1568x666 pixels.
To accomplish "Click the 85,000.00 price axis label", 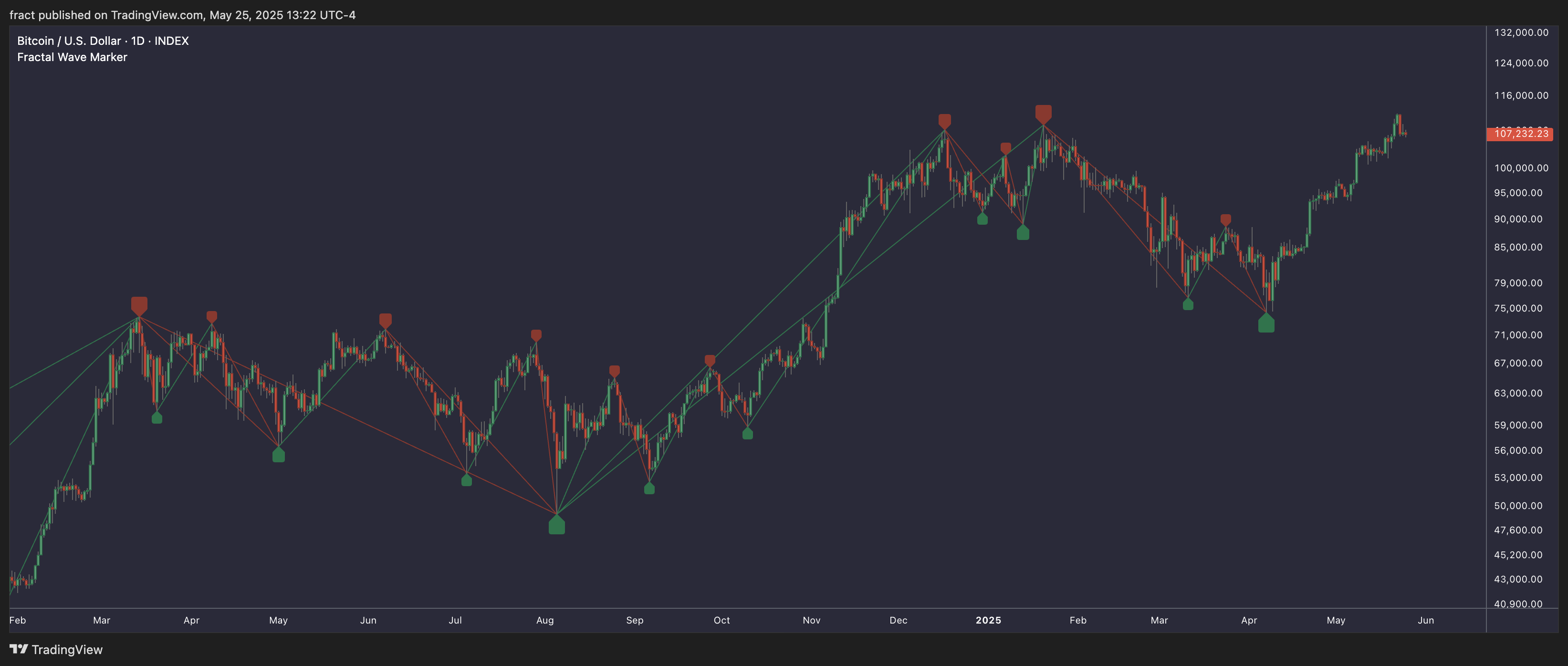I will [x=1518, y=247].
